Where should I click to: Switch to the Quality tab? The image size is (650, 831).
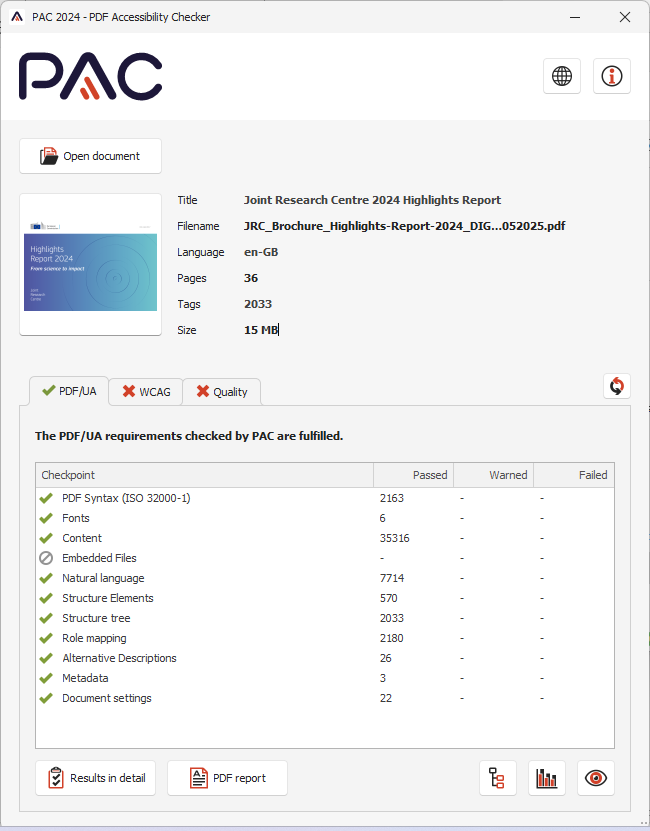coord(222,392)
